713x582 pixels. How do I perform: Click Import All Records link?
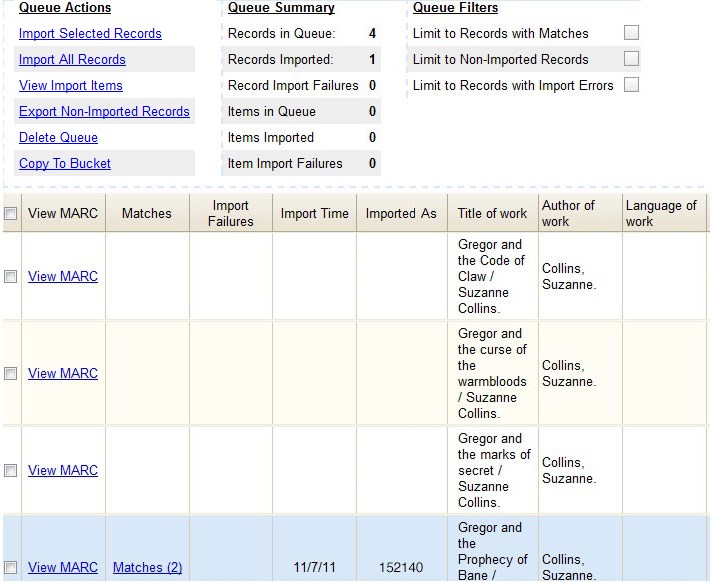[x=72, y=60]
